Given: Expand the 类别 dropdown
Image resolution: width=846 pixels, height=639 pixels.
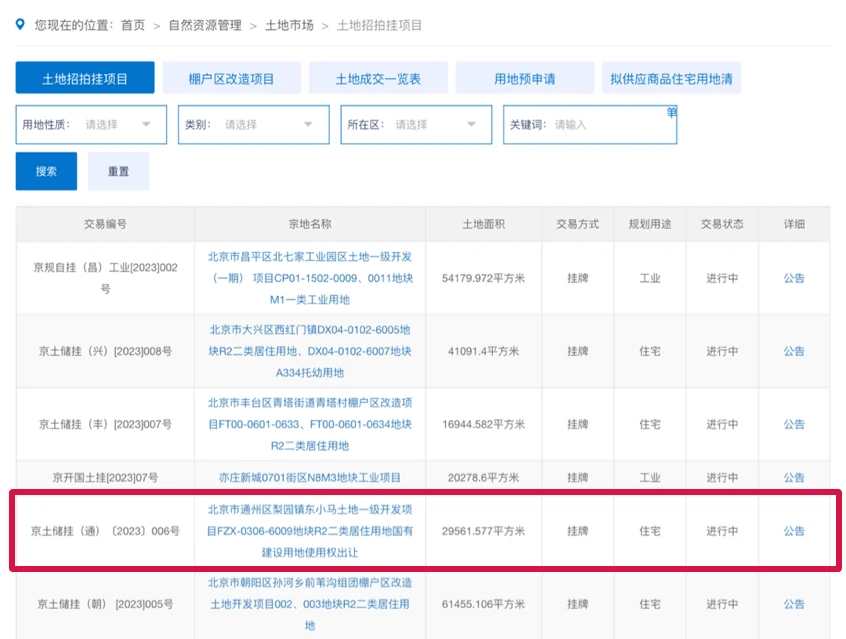Looking at the screenshot, I should (254, 125).
